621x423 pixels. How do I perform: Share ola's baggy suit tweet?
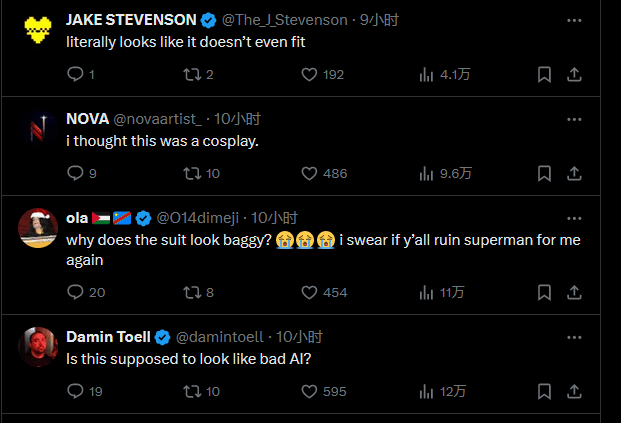pos(575,292)
